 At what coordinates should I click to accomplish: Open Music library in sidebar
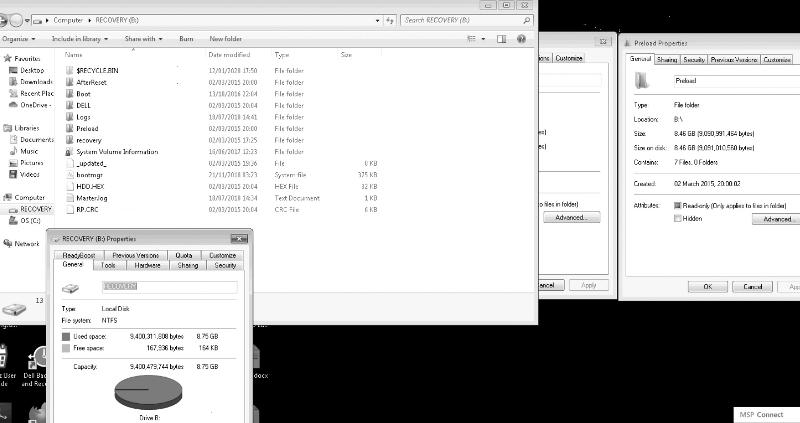pos(23,151)
